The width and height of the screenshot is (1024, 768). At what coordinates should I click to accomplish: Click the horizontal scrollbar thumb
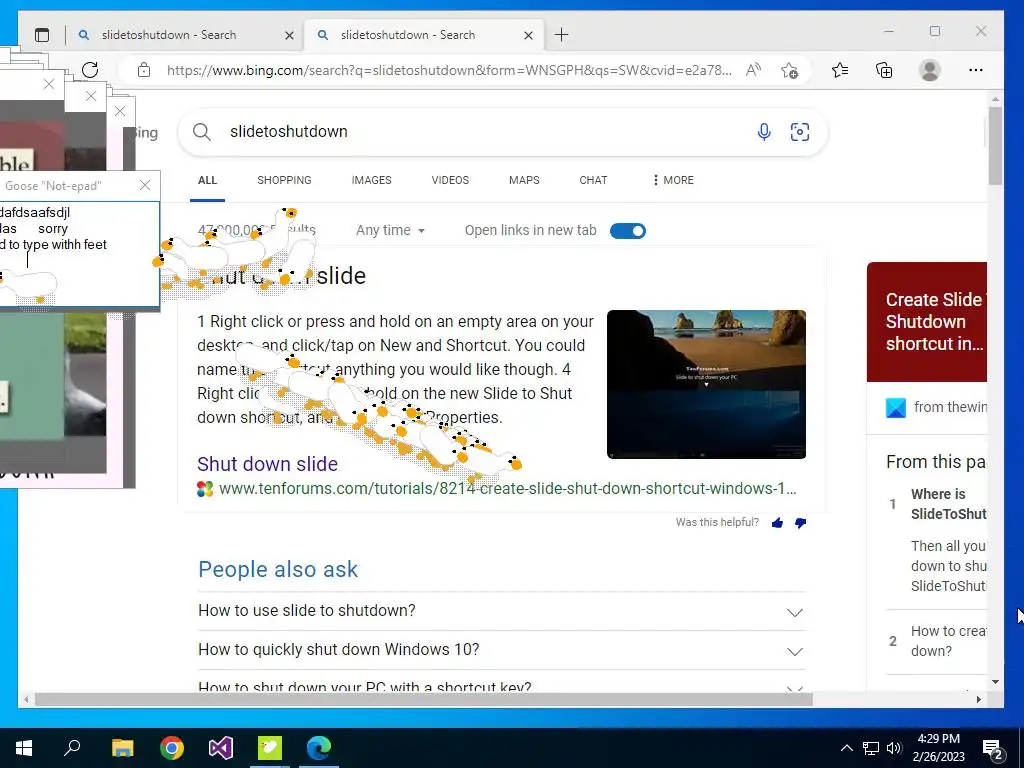pyautogui.click(x=424, y=699)
